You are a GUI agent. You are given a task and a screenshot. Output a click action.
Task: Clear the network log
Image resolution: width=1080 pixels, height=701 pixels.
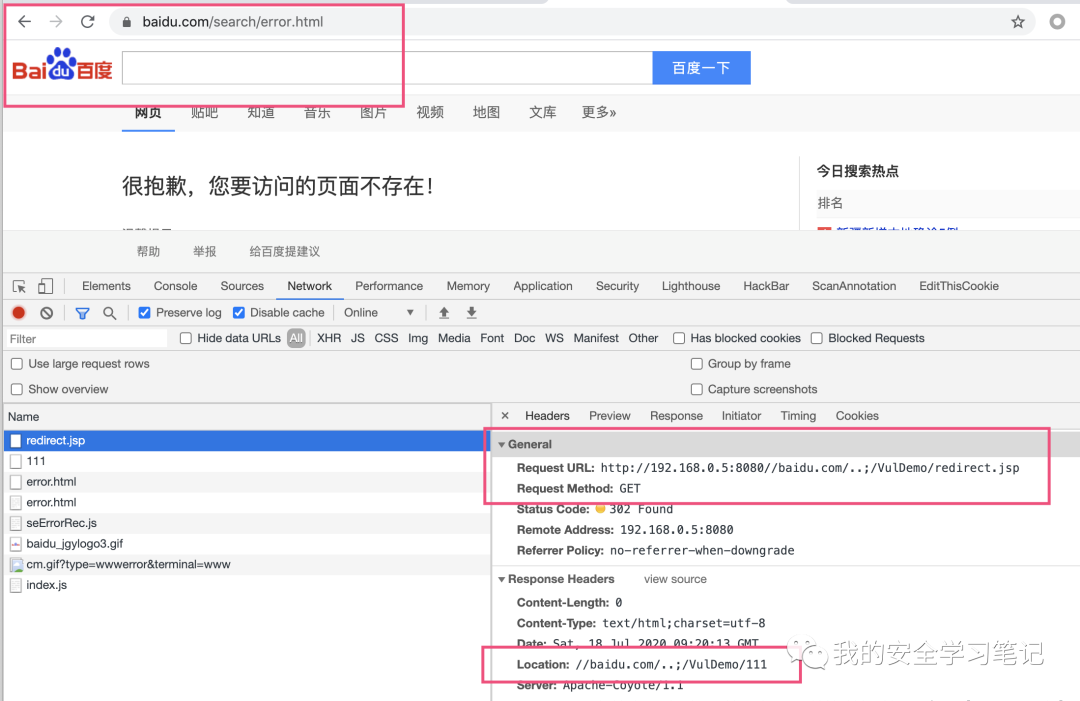pos(46,313)
